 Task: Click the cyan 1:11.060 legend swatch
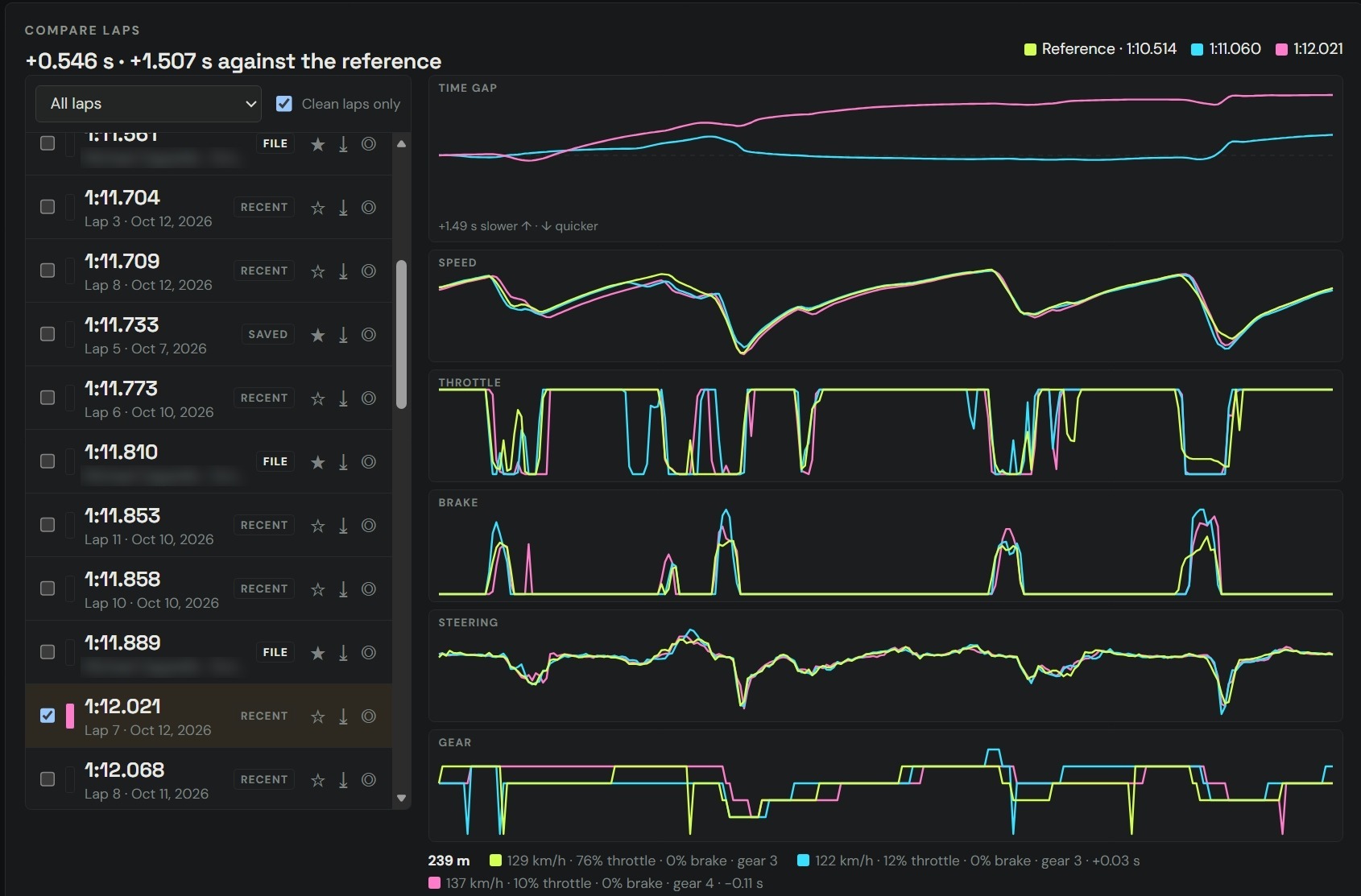pyautogui.click(x=1197, y=49)
